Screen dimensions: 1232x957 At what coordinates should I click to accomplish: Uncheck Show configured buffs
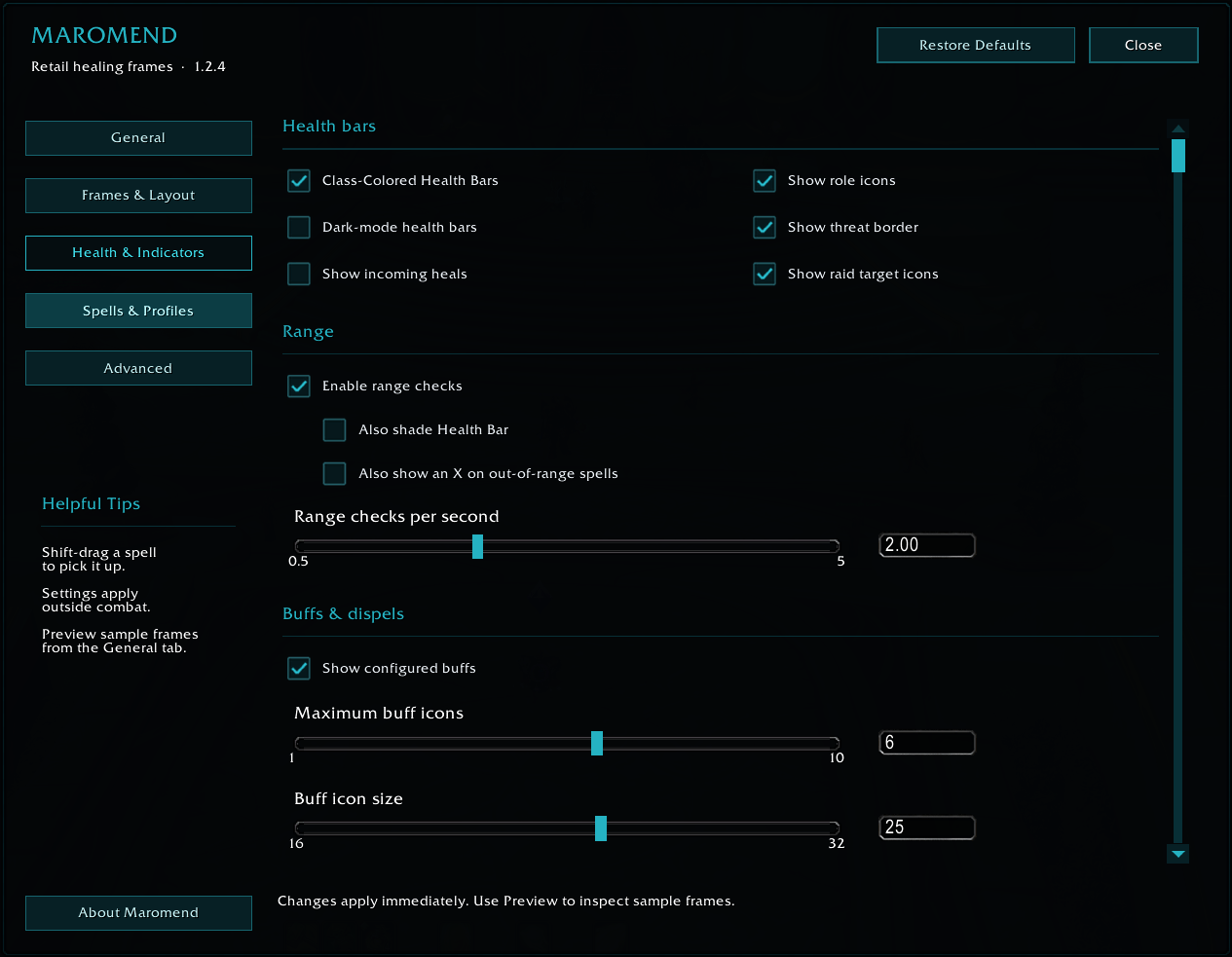(299, 669)
